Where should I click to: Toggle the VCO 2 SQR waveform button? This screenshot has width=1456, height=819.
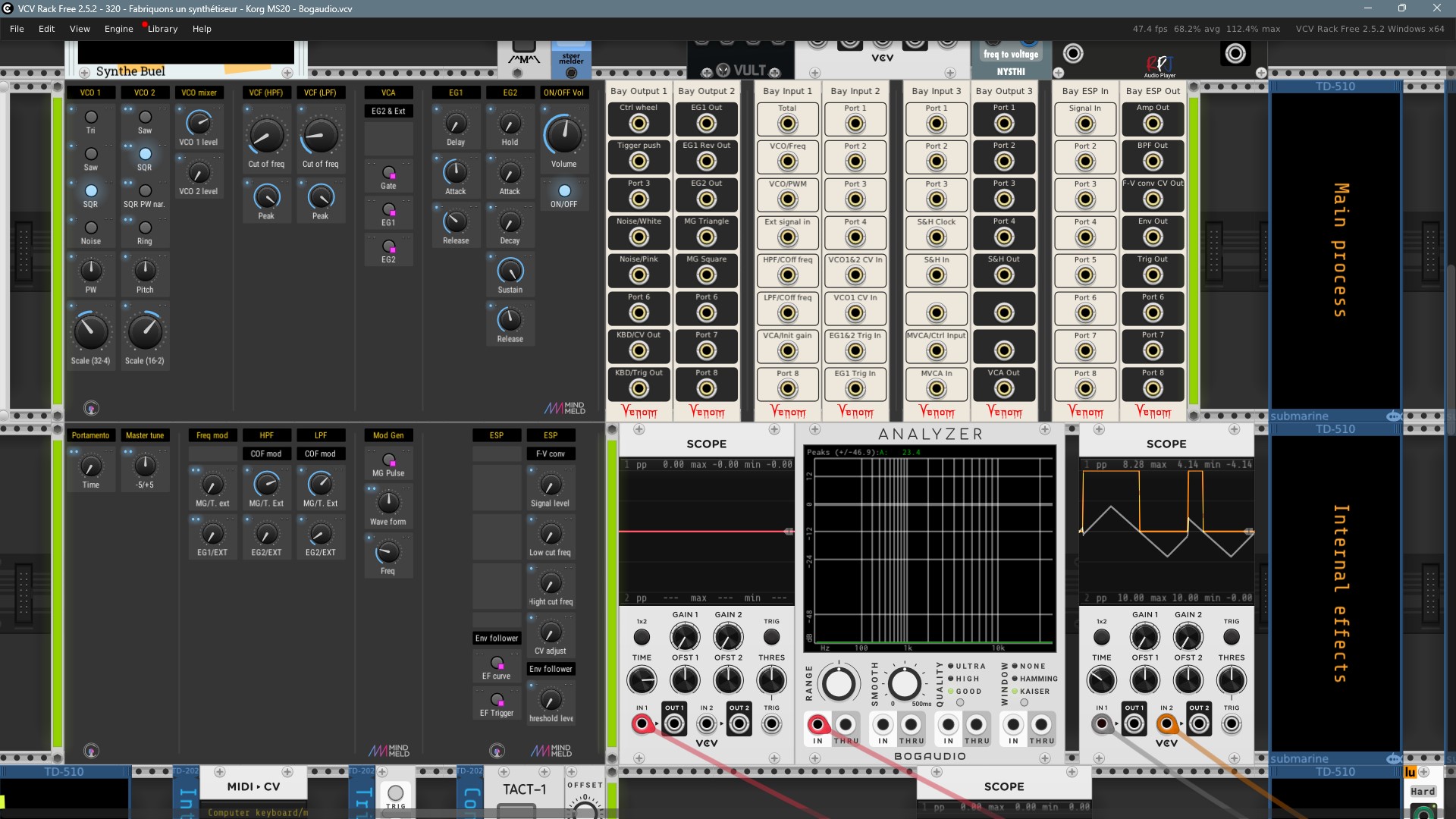[x=145, y=154]
